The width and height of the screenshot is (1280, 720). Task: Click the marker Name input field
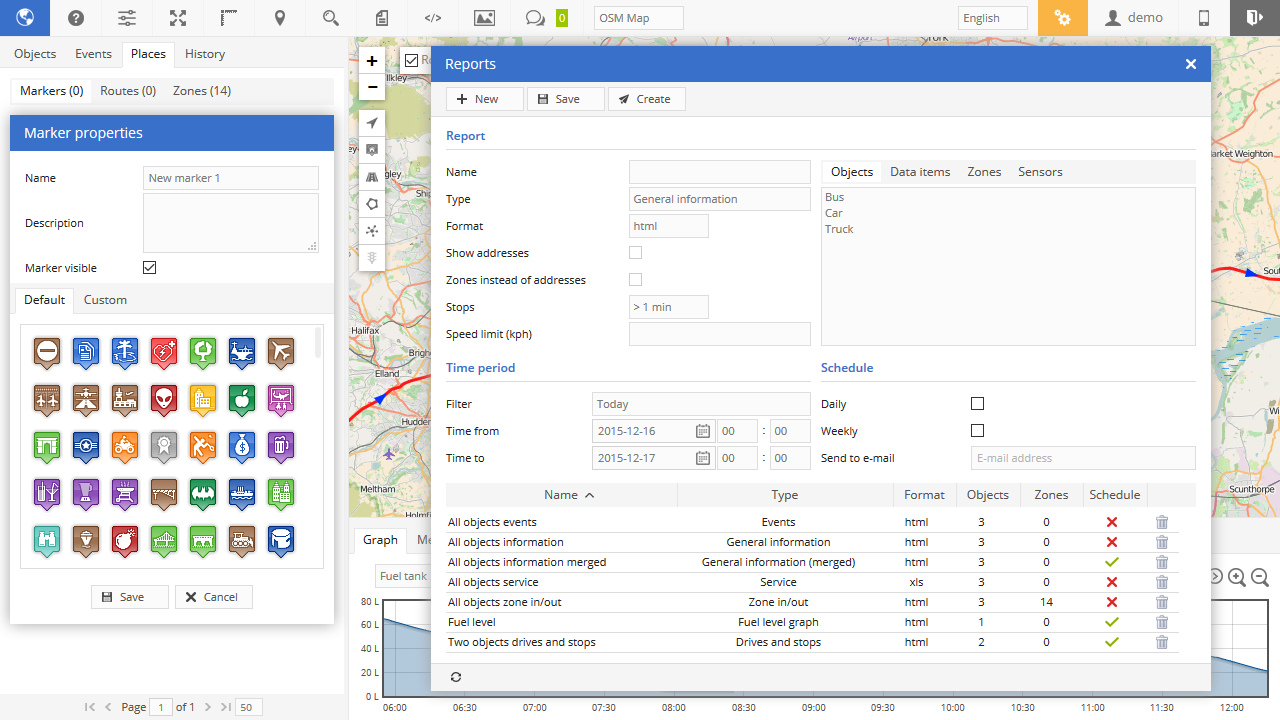[x=230, y=178]
